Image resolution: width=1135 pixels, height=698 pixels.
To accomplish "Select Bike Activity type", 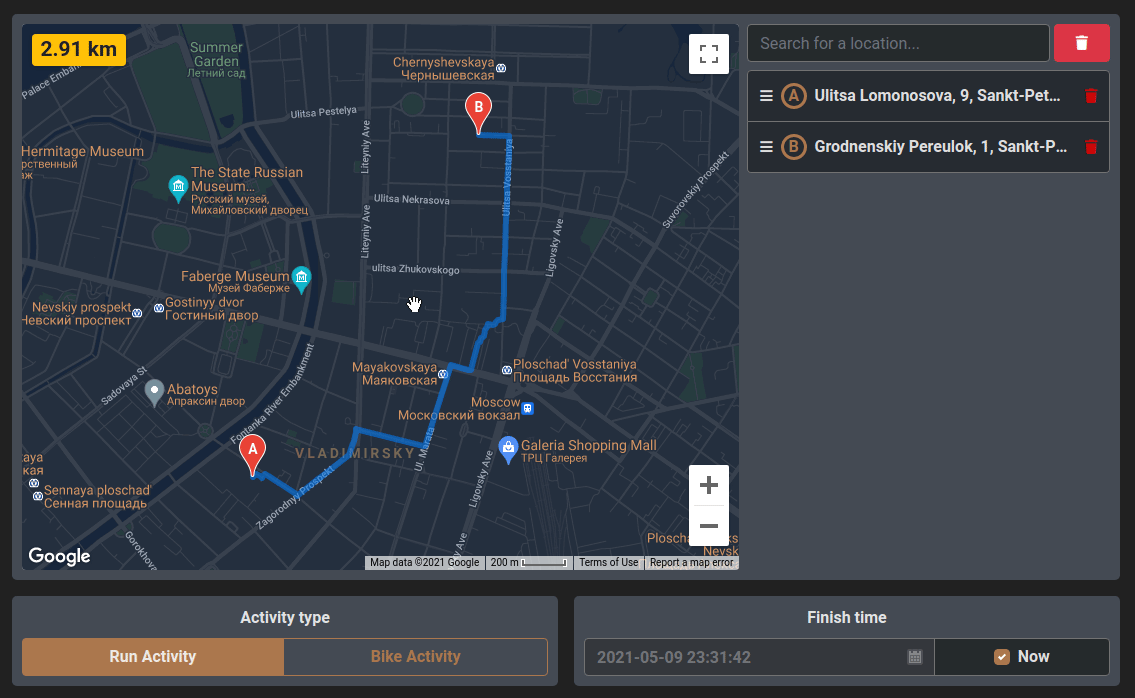I will [415, 657].
